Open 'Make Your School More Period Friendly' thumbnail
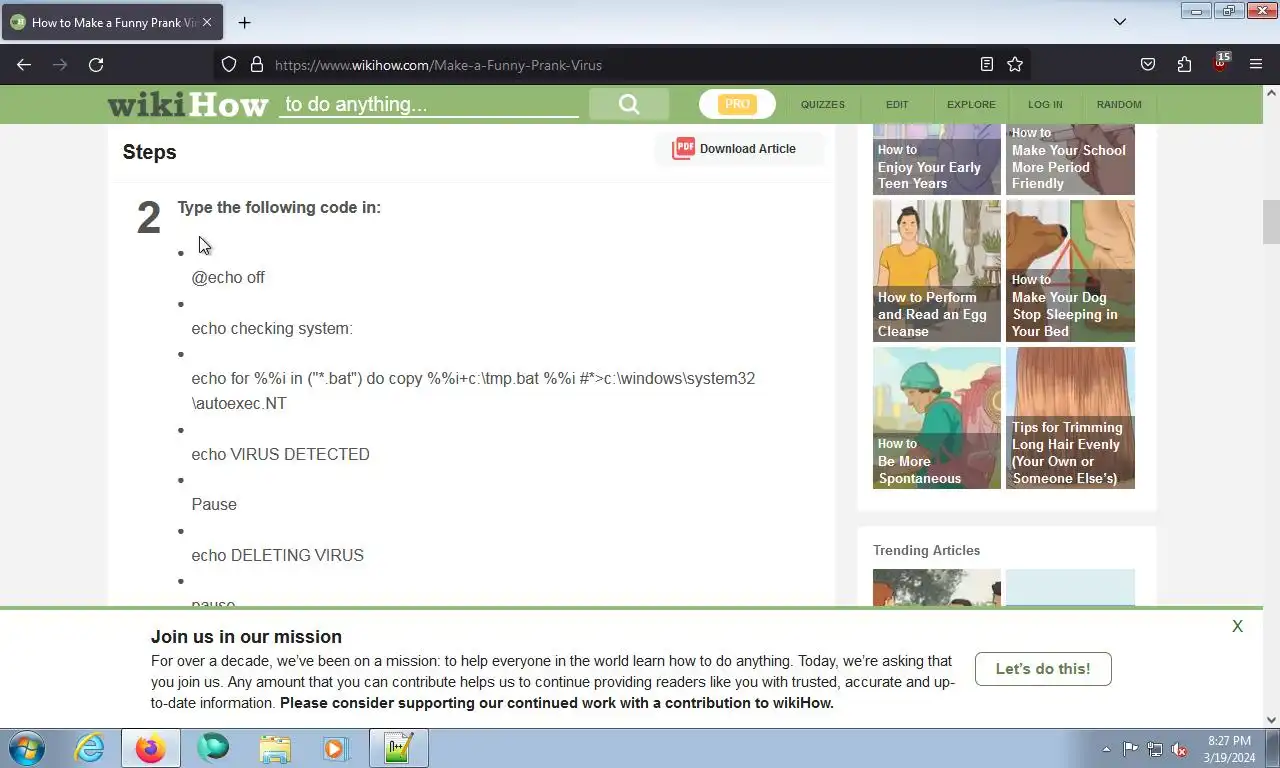This screenshot has height=768, width=1280. click(1070, 160)
